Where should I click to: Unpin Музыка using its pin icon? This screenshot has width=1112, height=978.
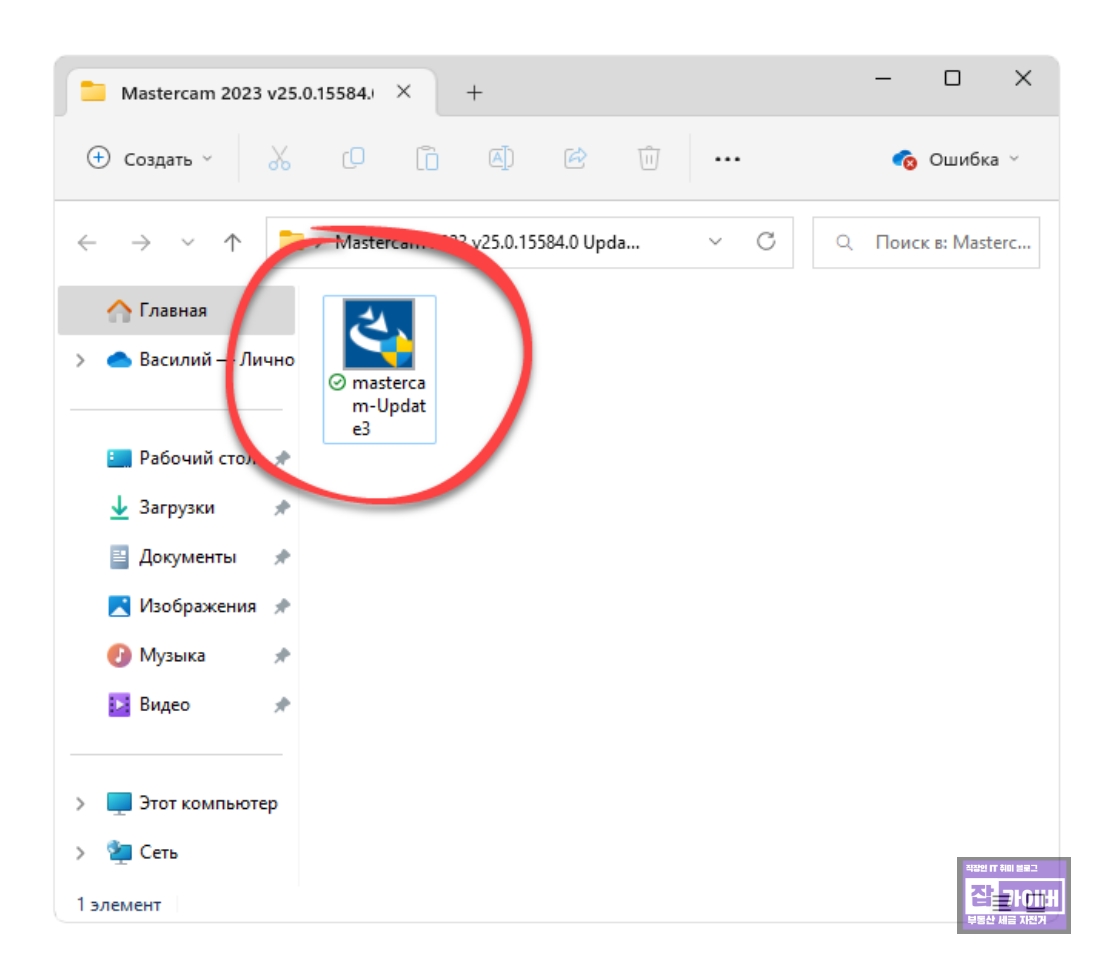point(282,655)
